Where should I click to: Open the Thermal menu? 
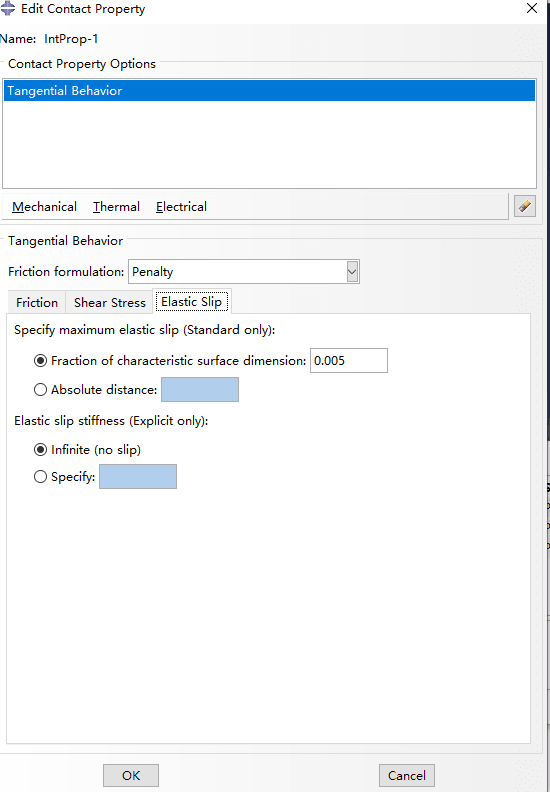[x=116, y=207]
